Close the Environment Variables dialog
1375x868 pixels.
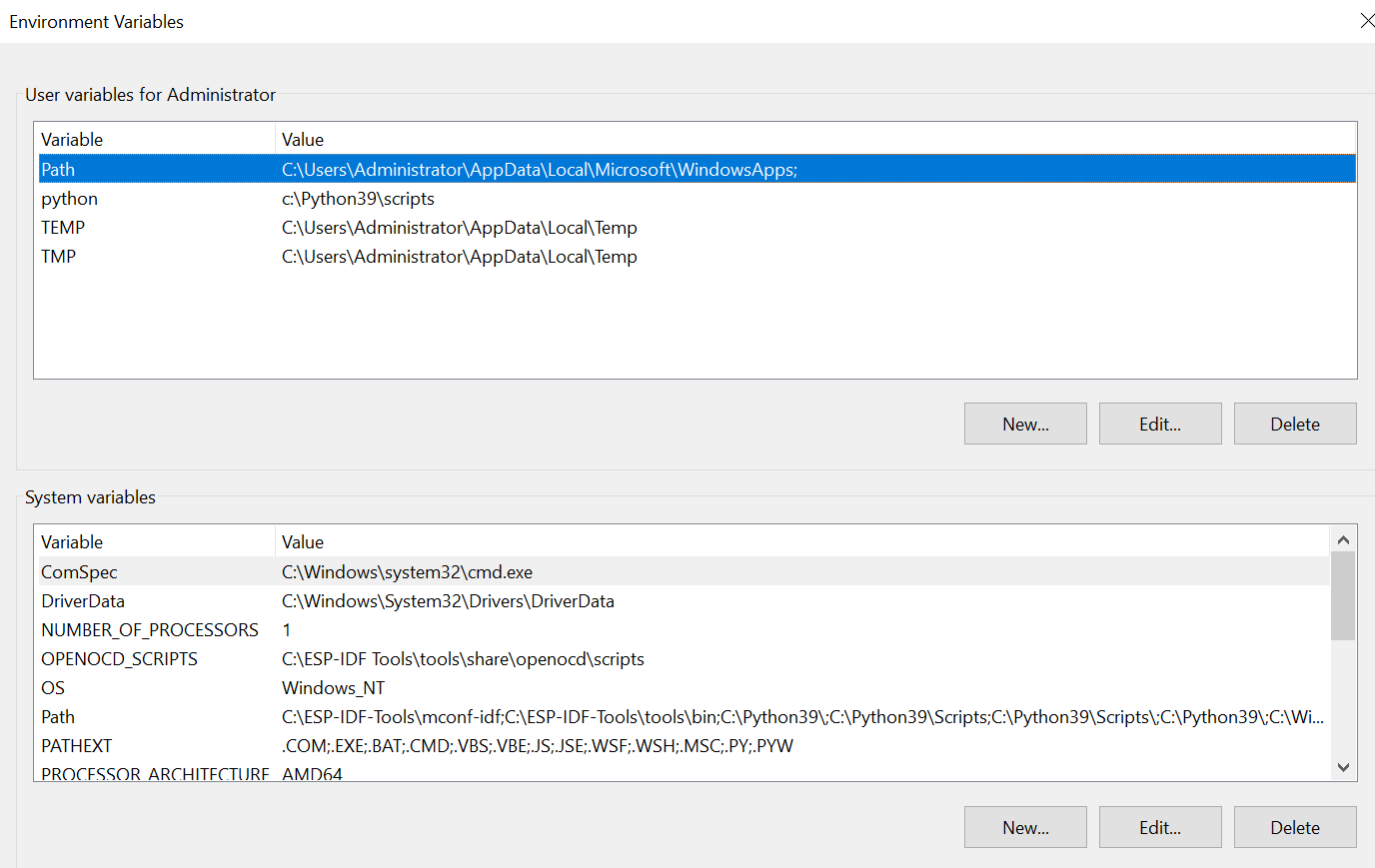(1367, 20)
